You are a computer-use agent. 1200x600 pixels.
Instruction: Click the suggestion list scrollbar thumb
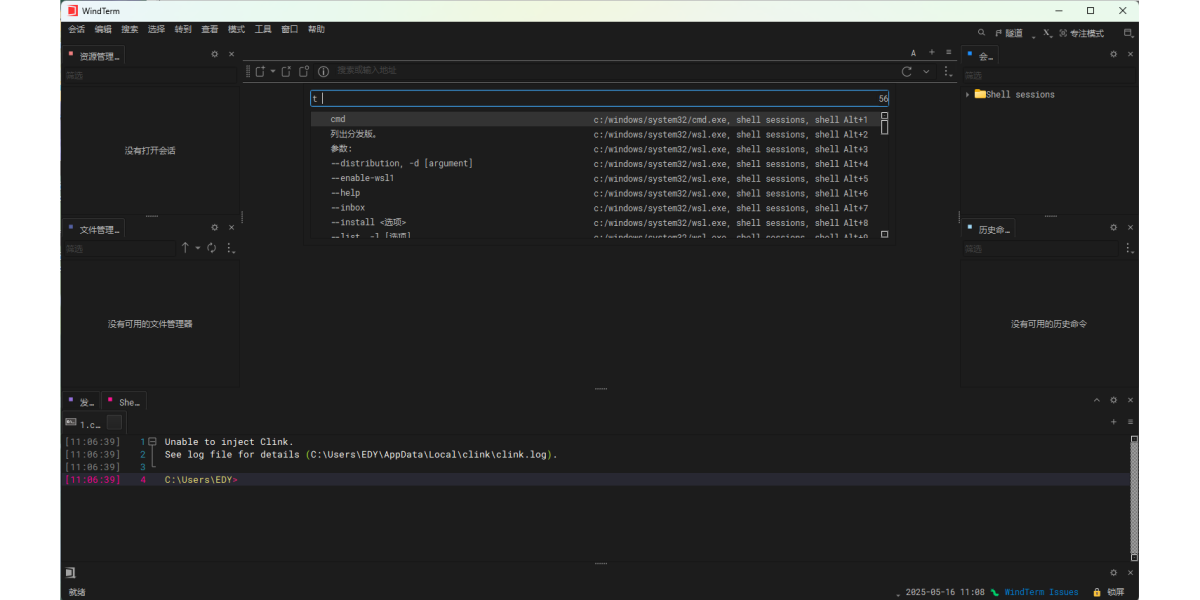click(x=884, y=128)
